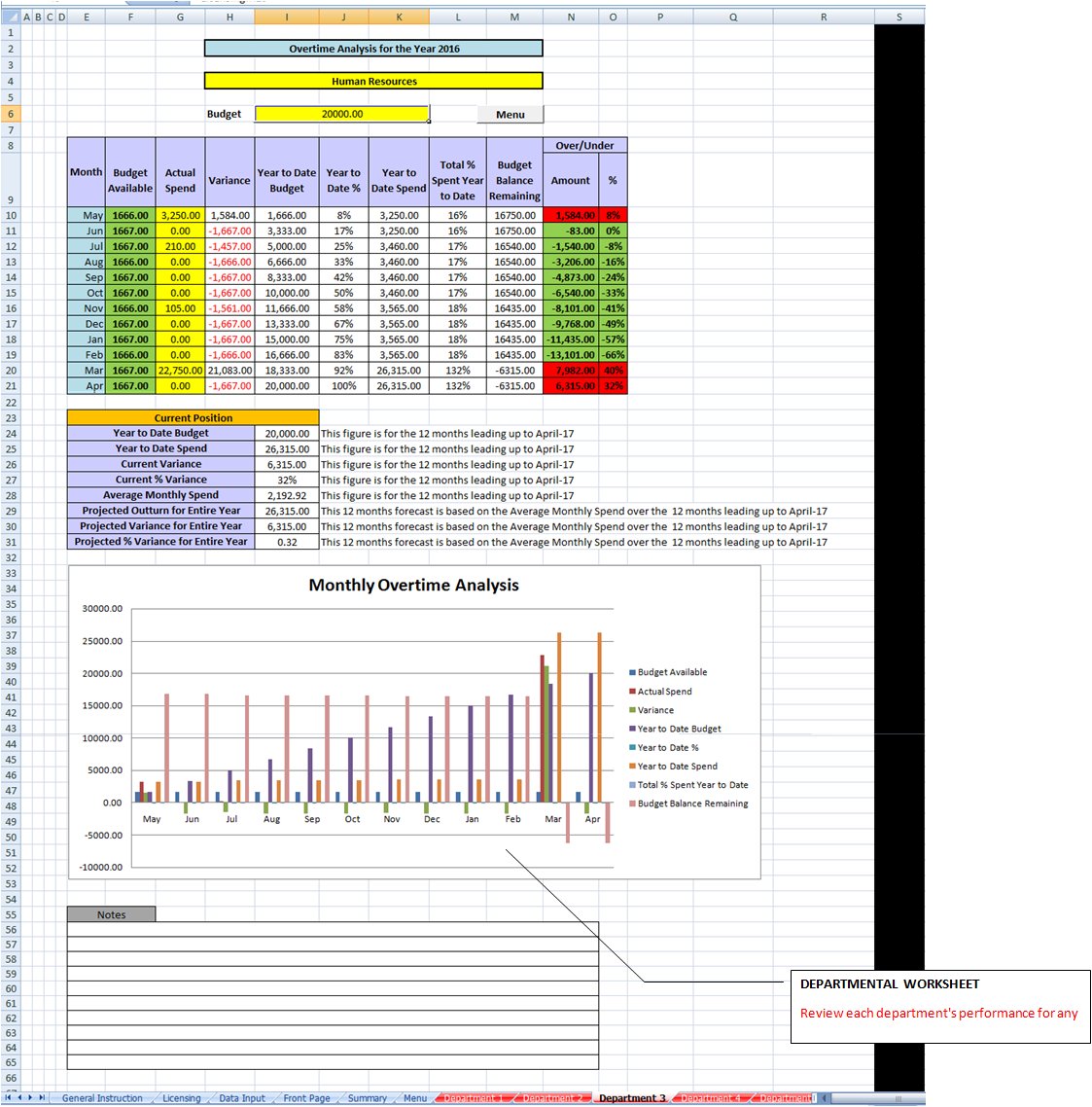Click the previous sheet navigation arrow
1092x1107 pixels.
[19, 1097]
